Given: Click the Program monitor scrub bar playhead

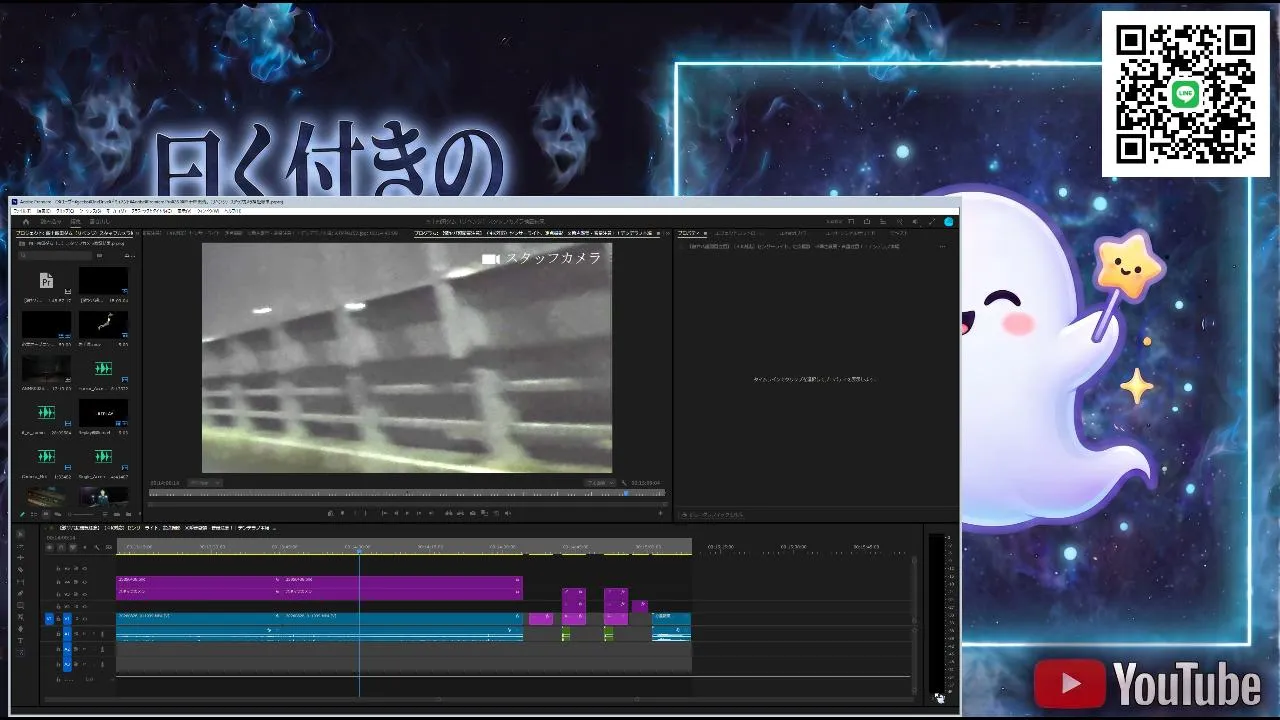Looking at the screenshot, I should click(x=626, y=492).
